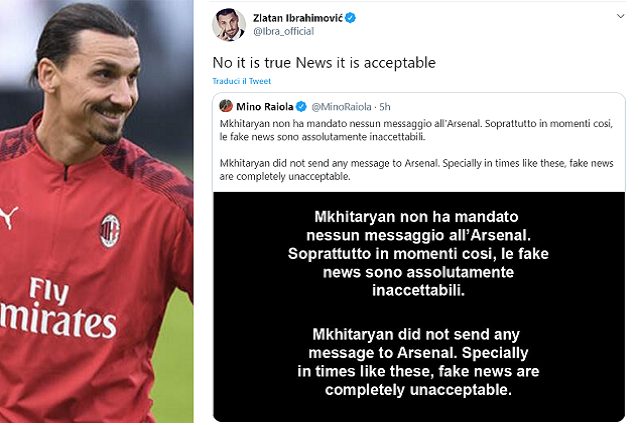Screen dimensions: 638x425
Task: Open the @Ibra_official handle
Action: (x=283, y=31)
